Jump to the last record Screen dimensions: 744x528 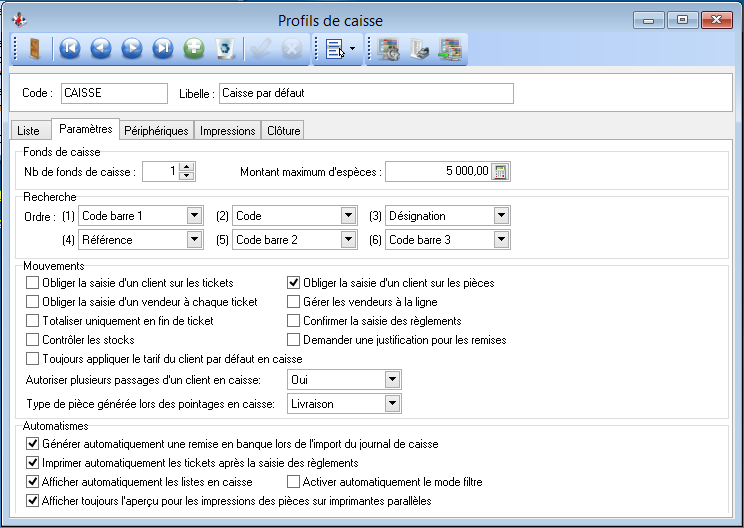click(x=162, y=48)
